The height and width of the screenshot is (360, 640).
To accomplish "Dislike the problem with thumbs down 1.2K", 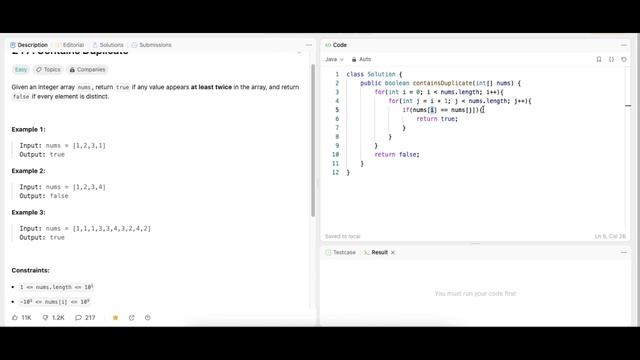I will pos(53,318).
